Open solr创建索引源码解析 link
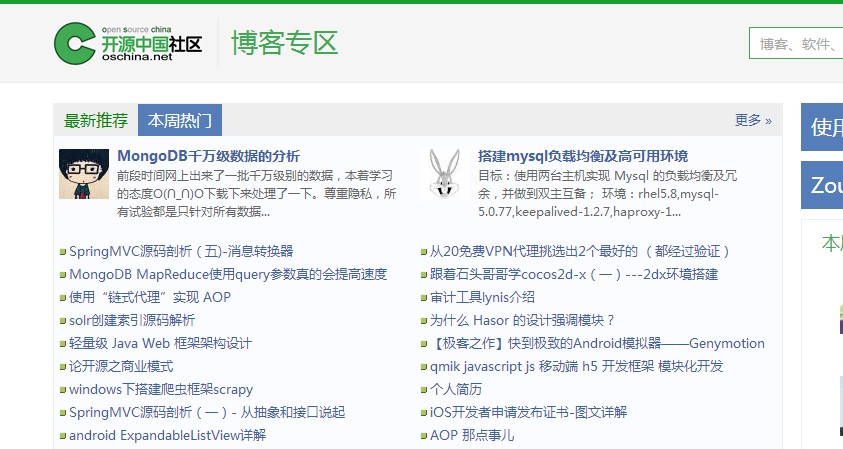 click(132, 320)
